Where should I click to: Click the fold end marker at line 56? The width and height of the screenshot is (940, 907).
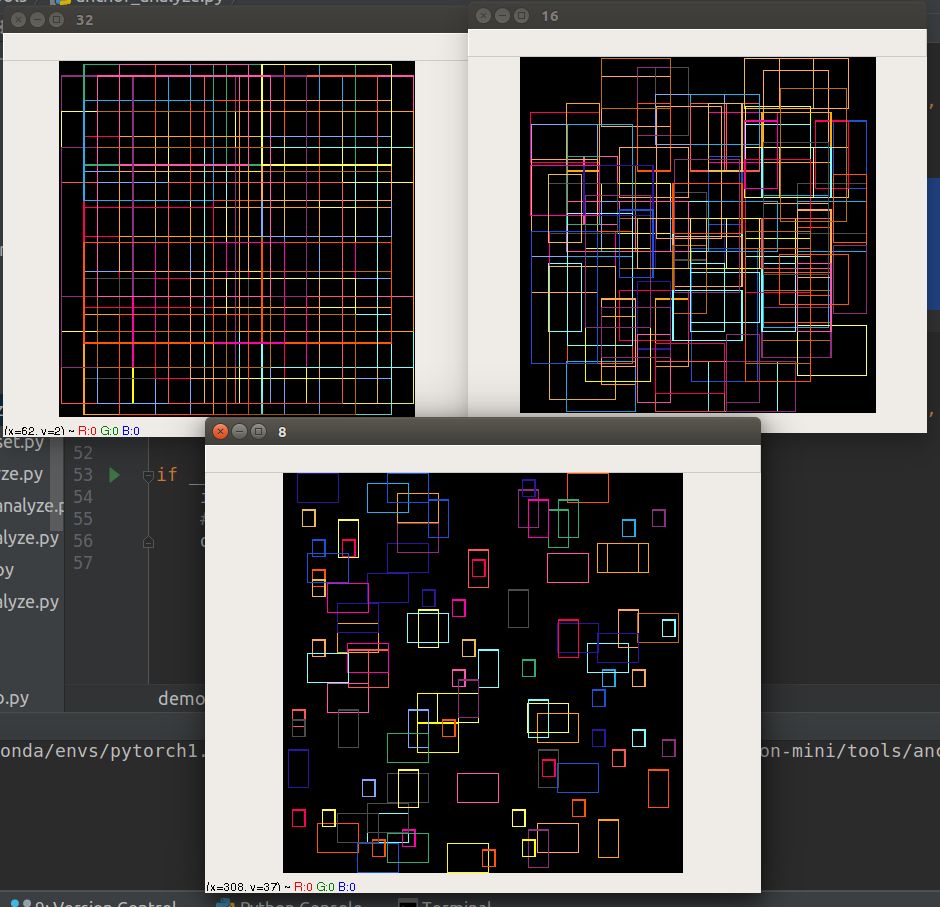pos(148,542)
